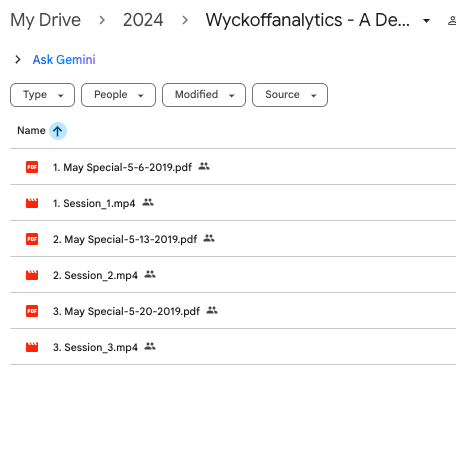Open 2. Session_2.mp4 file

tap(95, 275)
